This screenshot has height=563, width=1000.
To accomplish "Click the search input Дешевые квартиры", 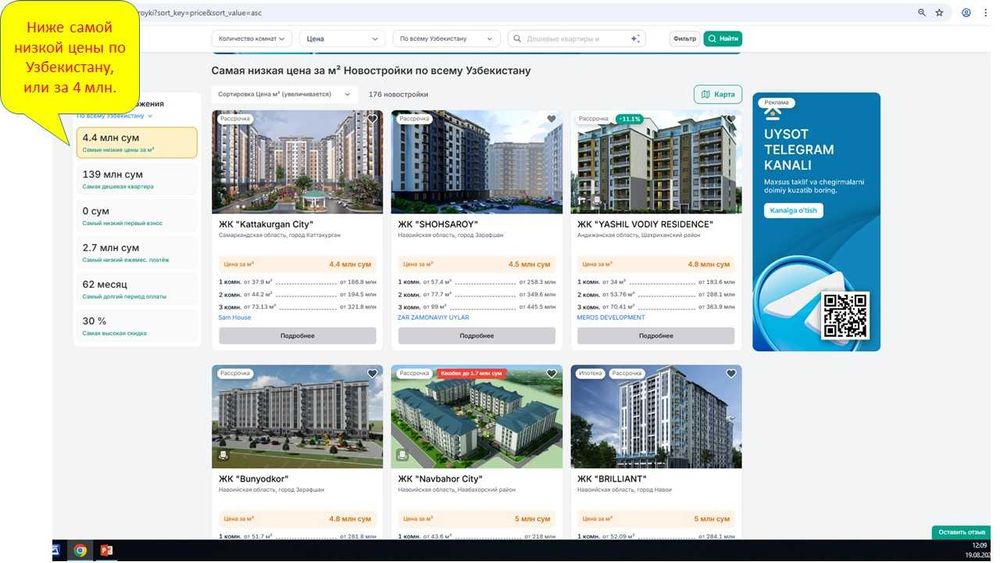I will point(577,39).
